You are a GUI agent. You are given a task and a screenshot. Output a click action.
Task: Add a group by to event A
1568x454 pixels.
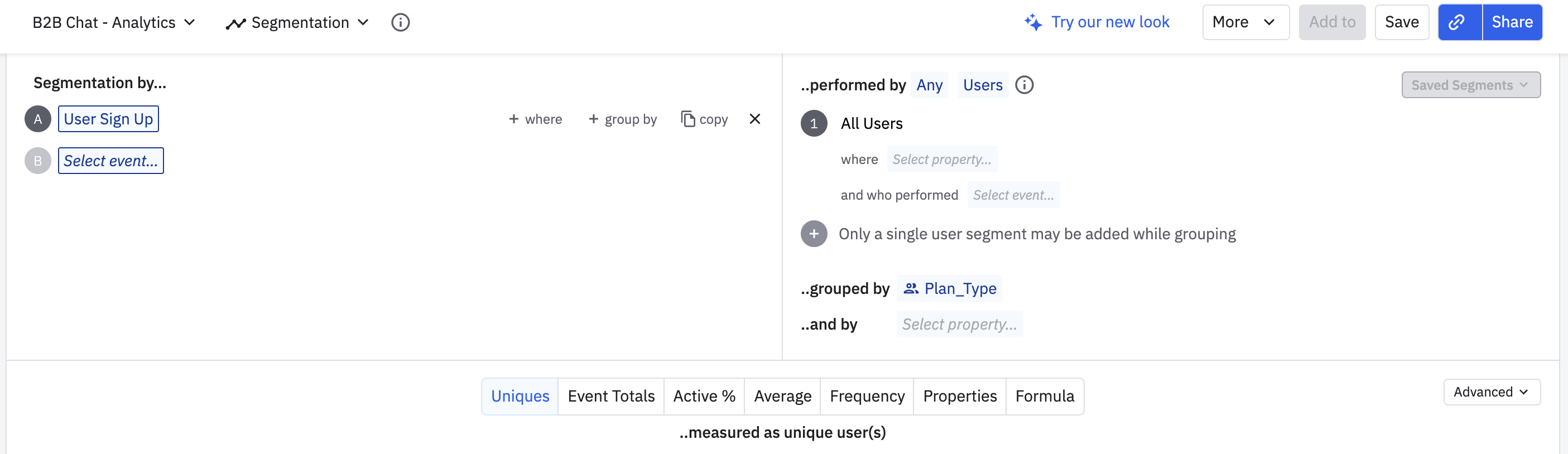[x=622, y=119]
